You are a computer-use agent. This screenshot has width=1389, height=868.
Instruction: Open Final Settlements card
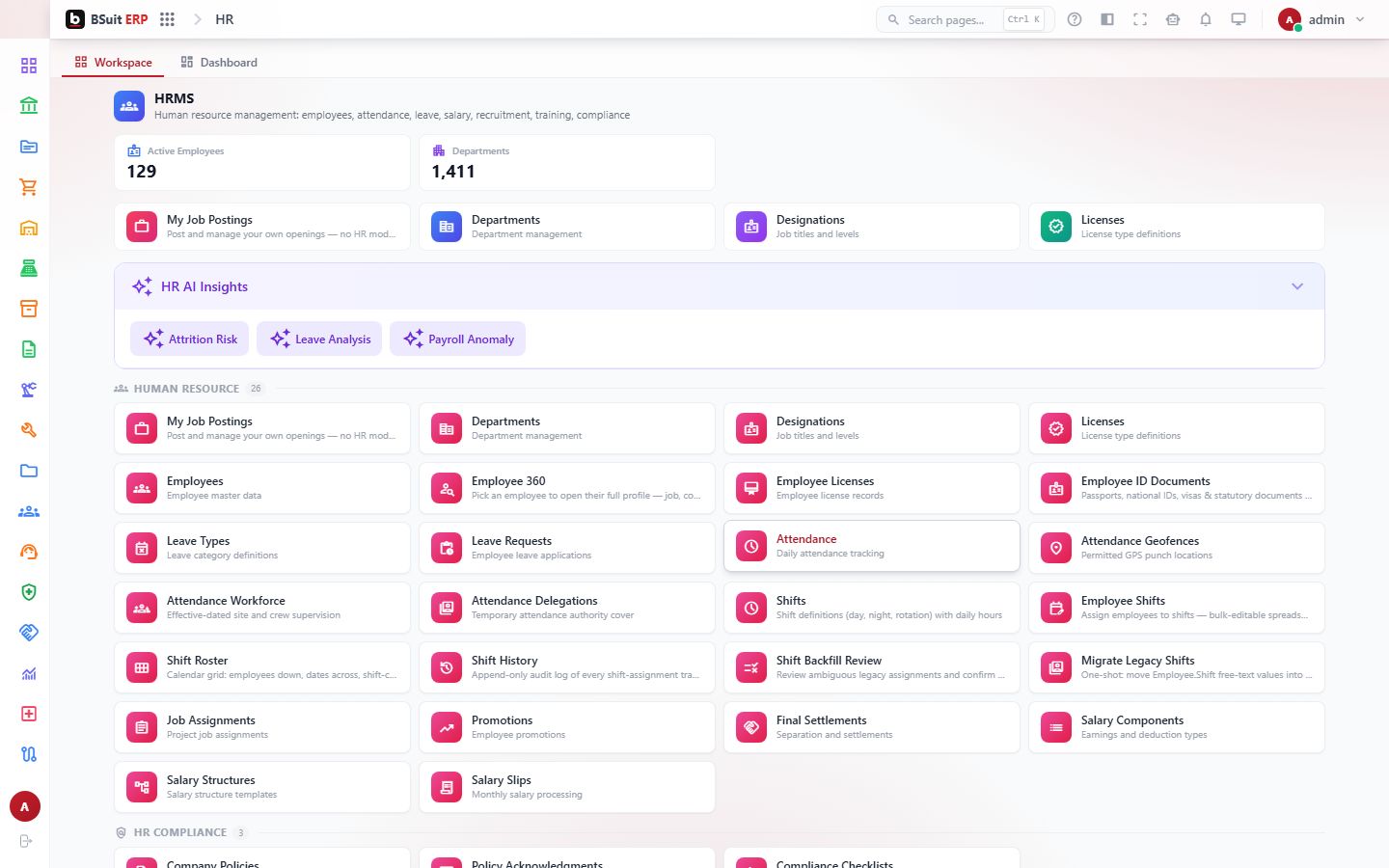click(x=872, y=727)
